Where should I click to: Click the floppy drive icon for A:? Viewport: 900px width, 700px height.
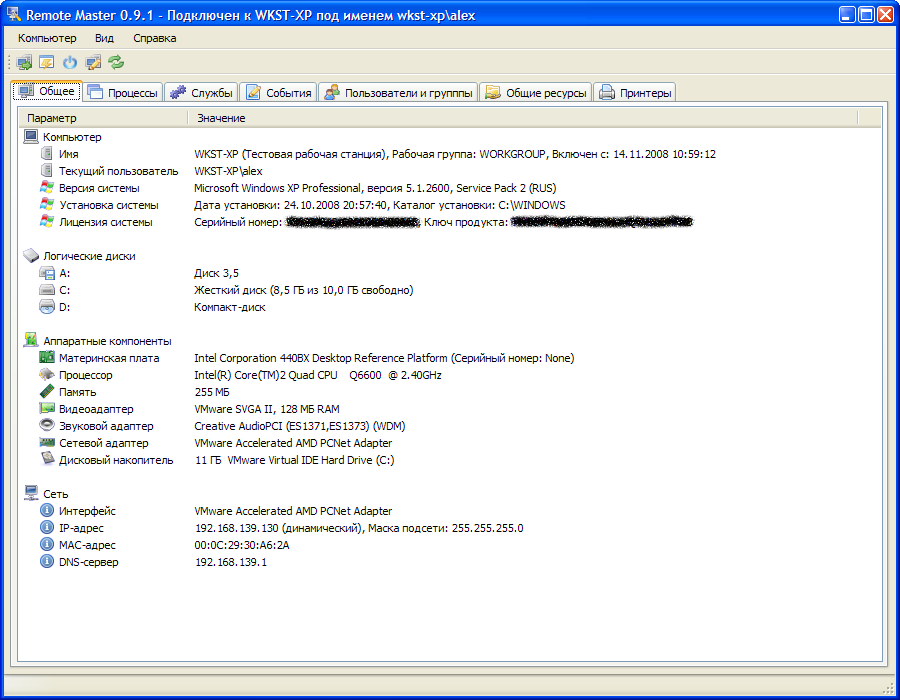47,273
